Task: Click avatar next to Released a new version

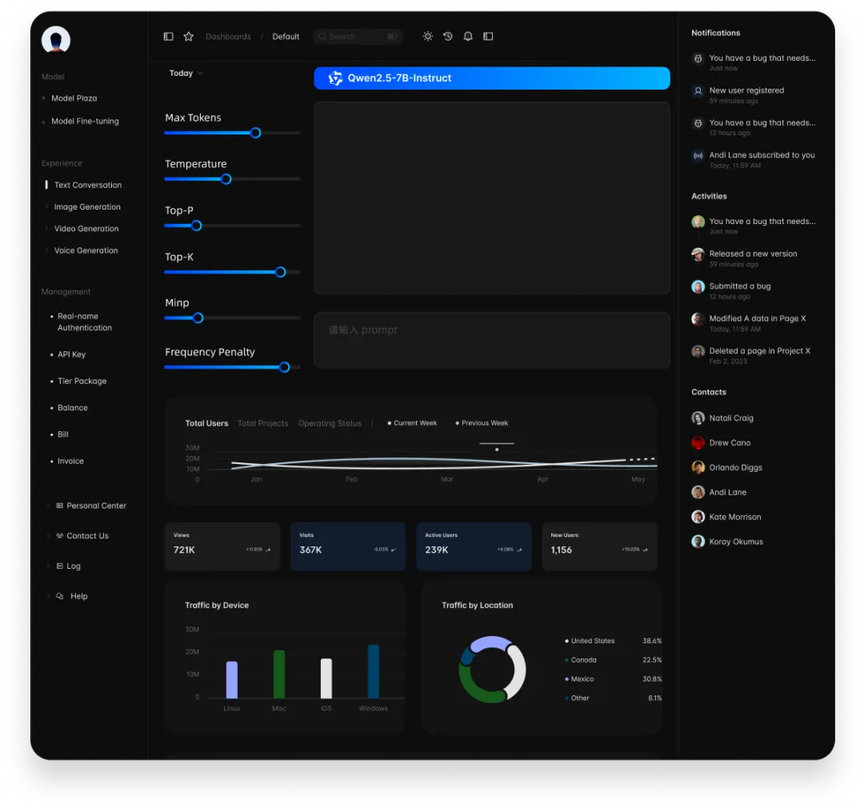Action: point(698,254)
